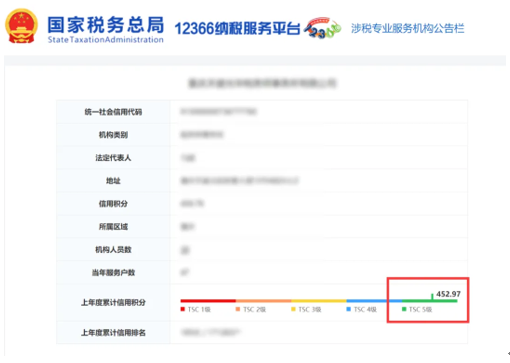
Task: Click the blurred organization name title
Action: pyautogui.click(x=262, y=83)
